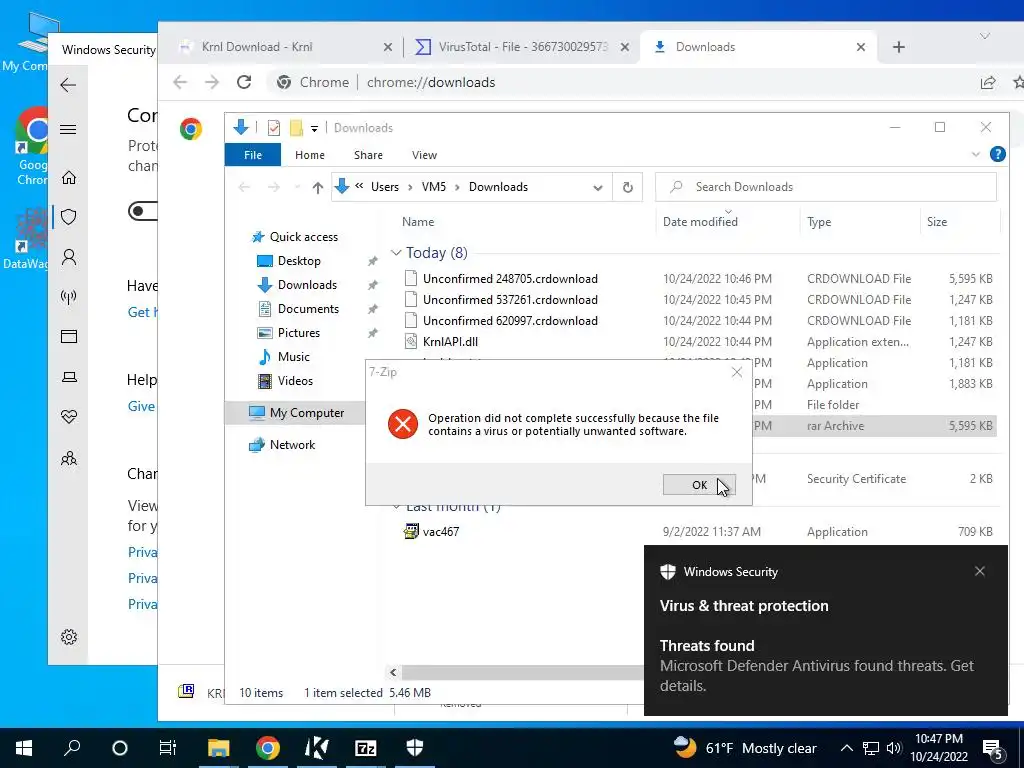Select Unconfirmed 620997.crdownload file
1024x768 pixels.
point(510,321)
